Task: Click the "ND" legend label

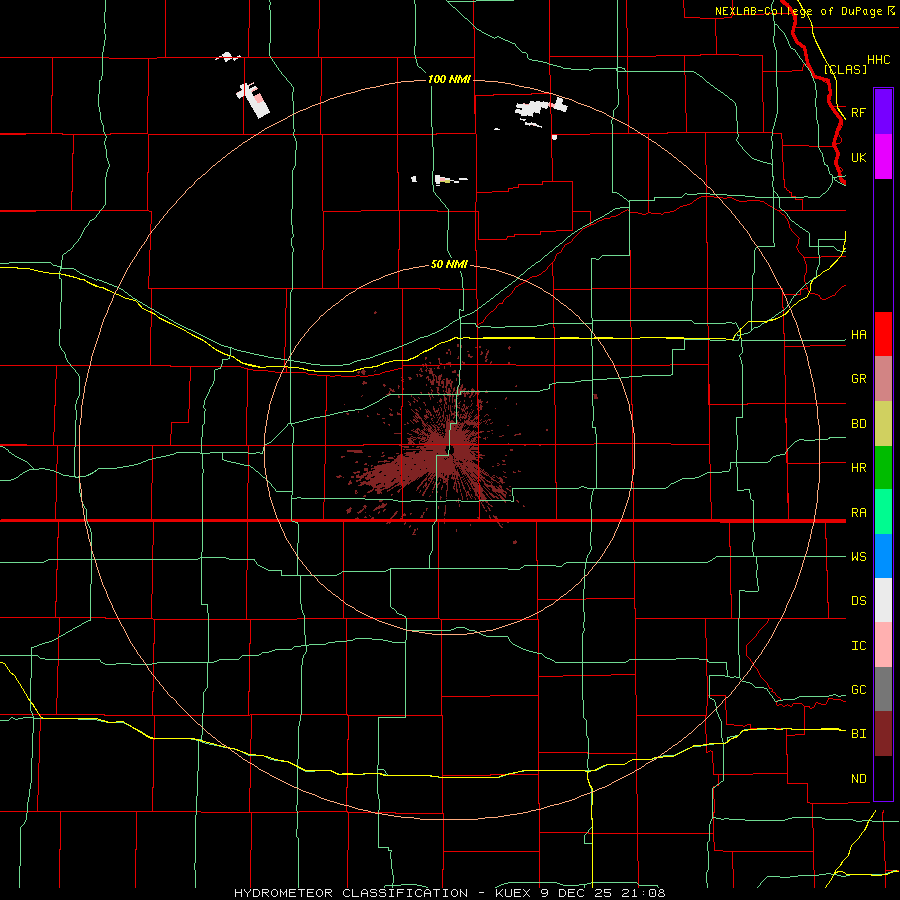Action: [x=859, y=779]
